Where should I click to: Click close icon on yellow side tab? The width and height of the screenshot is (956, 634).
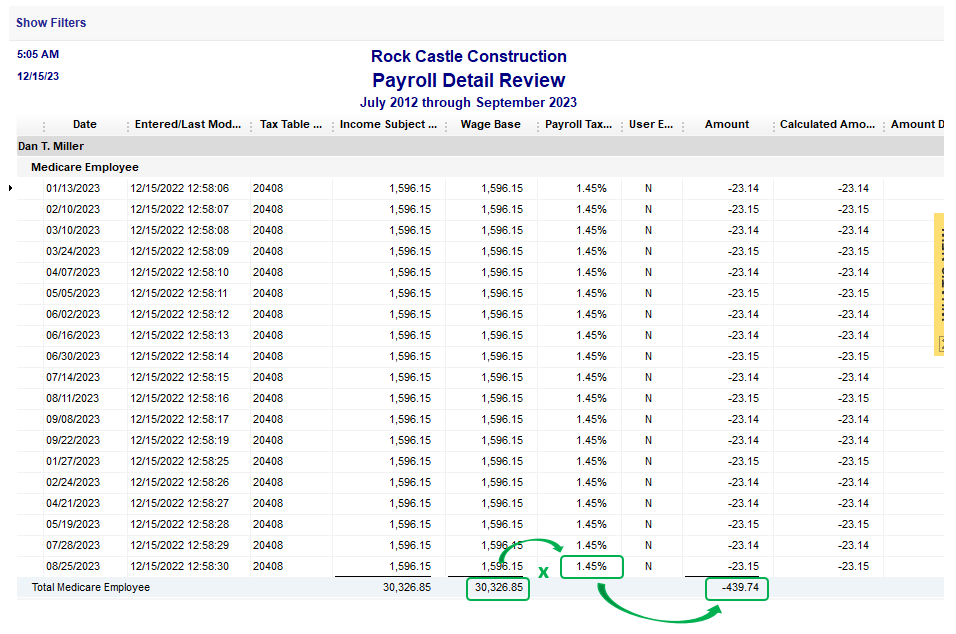click(x=940, y=344)
